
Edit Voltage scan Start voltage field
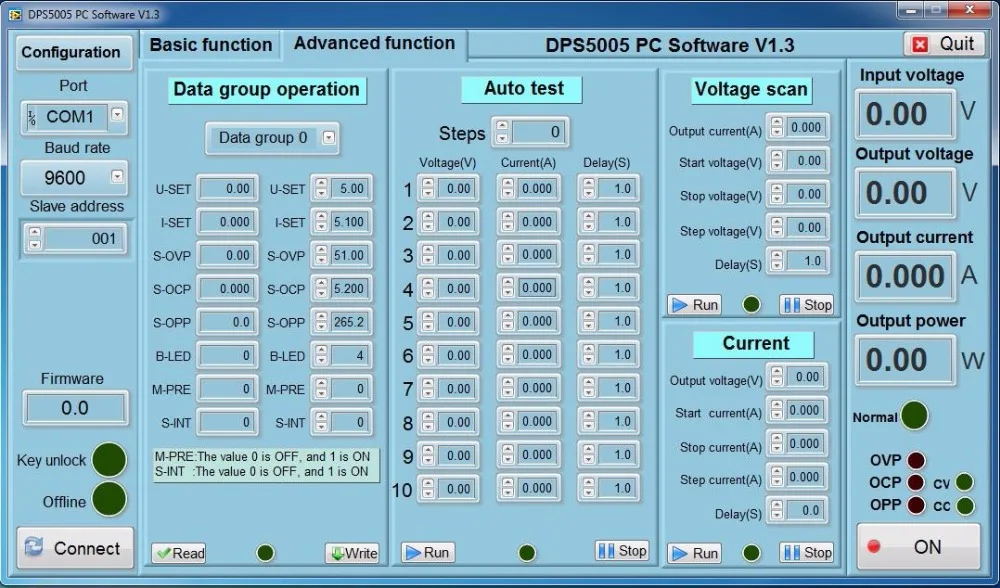click(806, 160)
